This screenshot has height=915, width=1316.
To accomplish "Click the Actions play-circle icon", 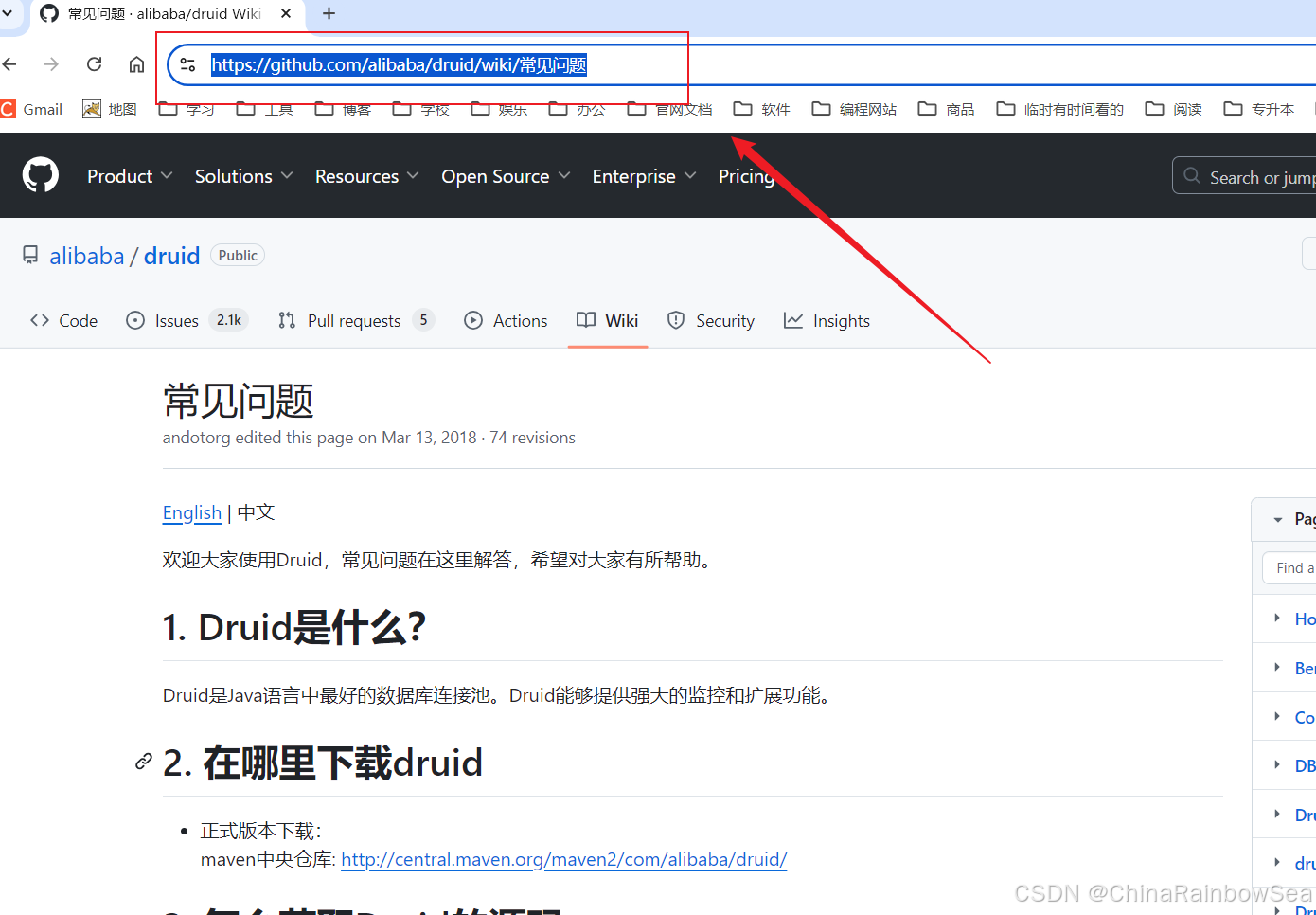I will [473, 320].
